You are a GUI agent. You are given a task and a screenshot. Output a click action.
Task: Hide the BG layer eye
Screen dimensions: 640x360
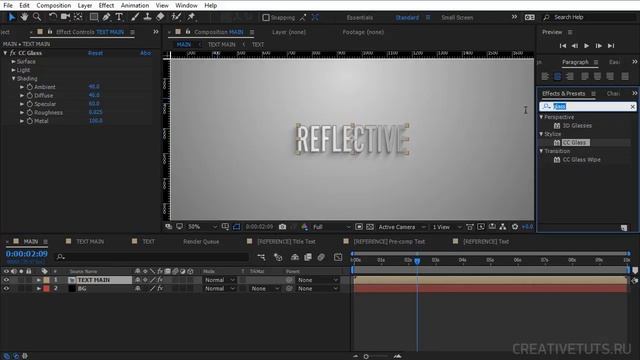click(x=6, y=289)
